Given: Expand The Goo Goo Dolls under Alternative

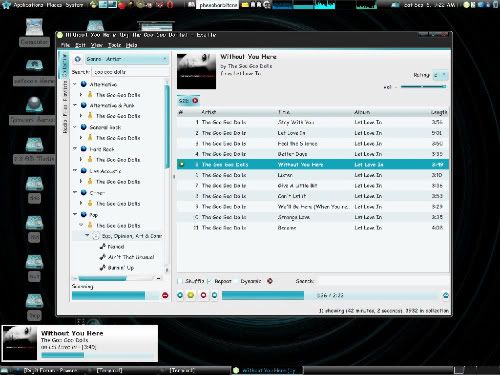Looking at the screenshot, I should [81, 95].
